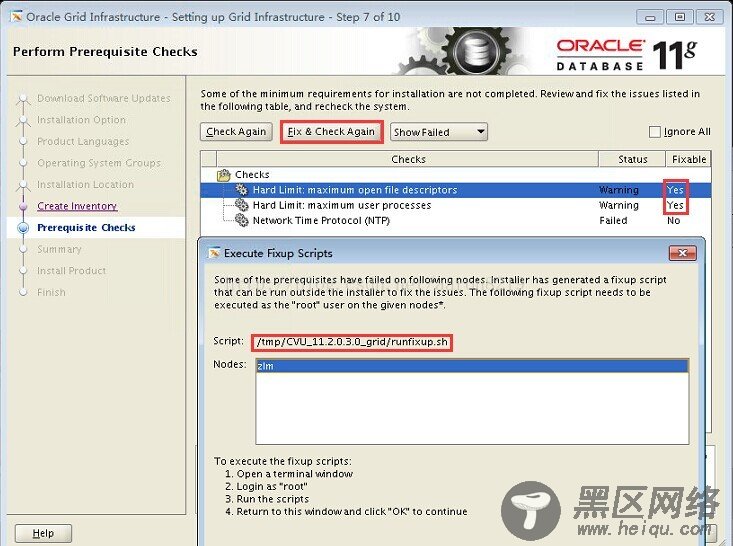Viewport: 733px width, 546px height.
Task: Click Oracle installer window title icon
Action: 16,17
